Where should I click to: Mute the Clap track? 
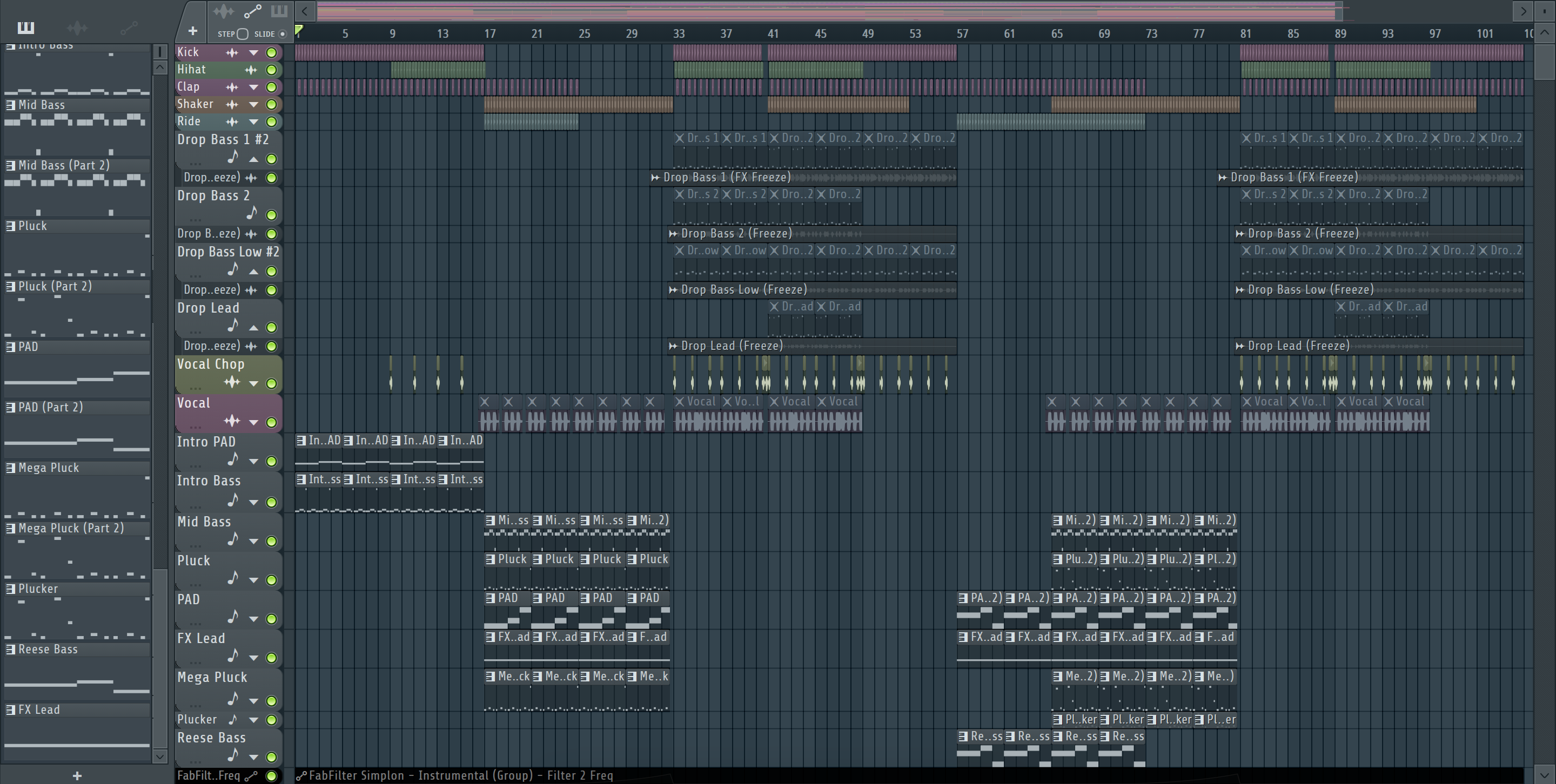272,87
